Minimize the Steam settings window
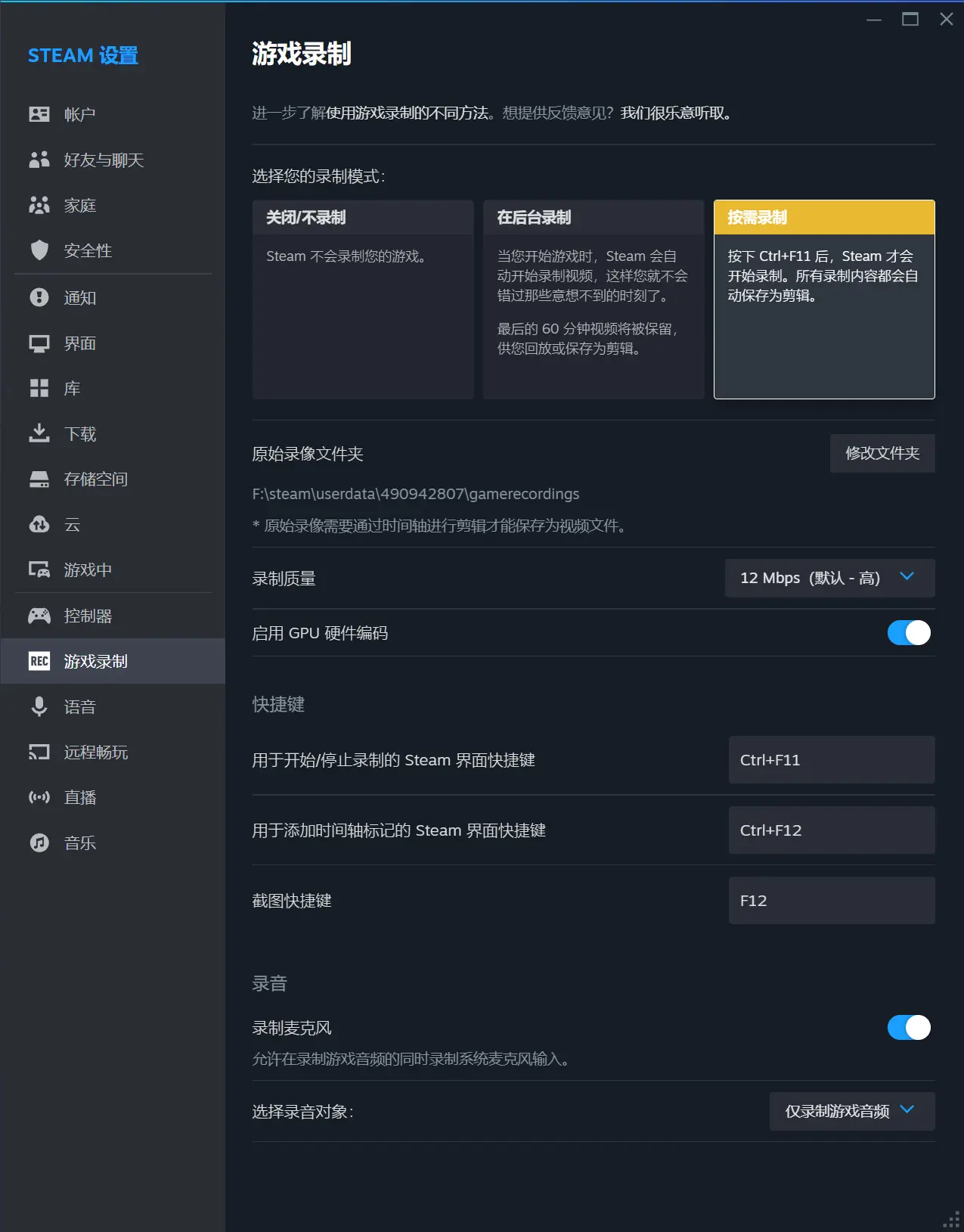964x1232 pixels. pos(874,19)
